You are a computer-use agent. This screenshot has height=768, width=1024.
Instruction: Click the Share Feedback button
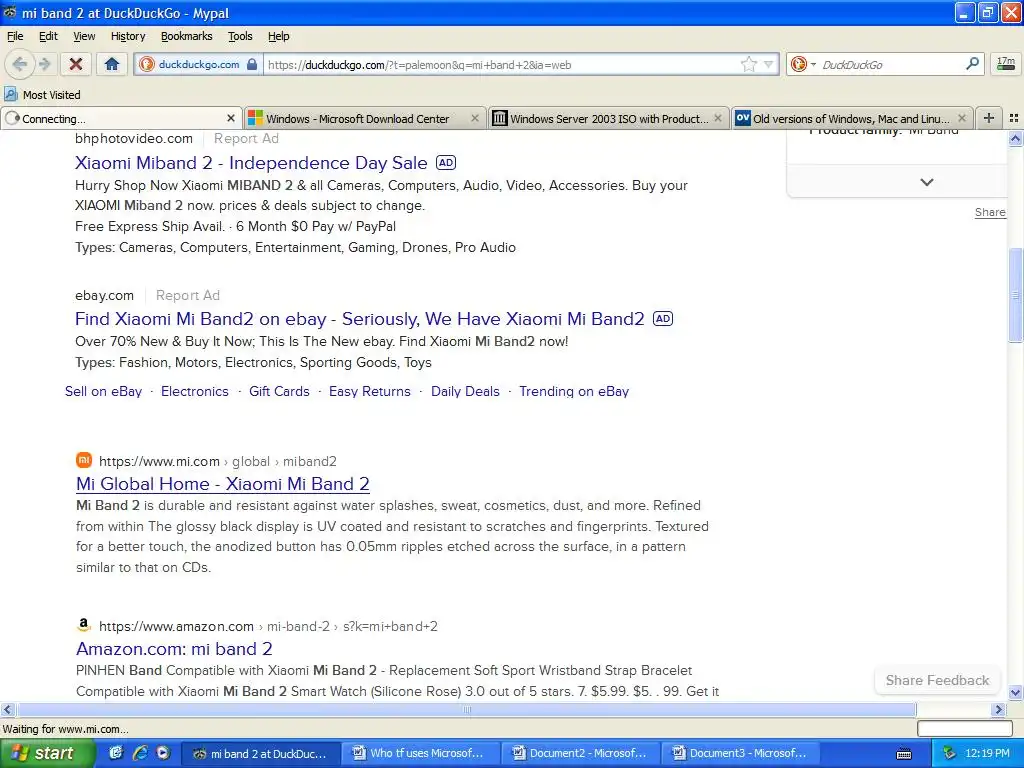[x=937, y=680]
